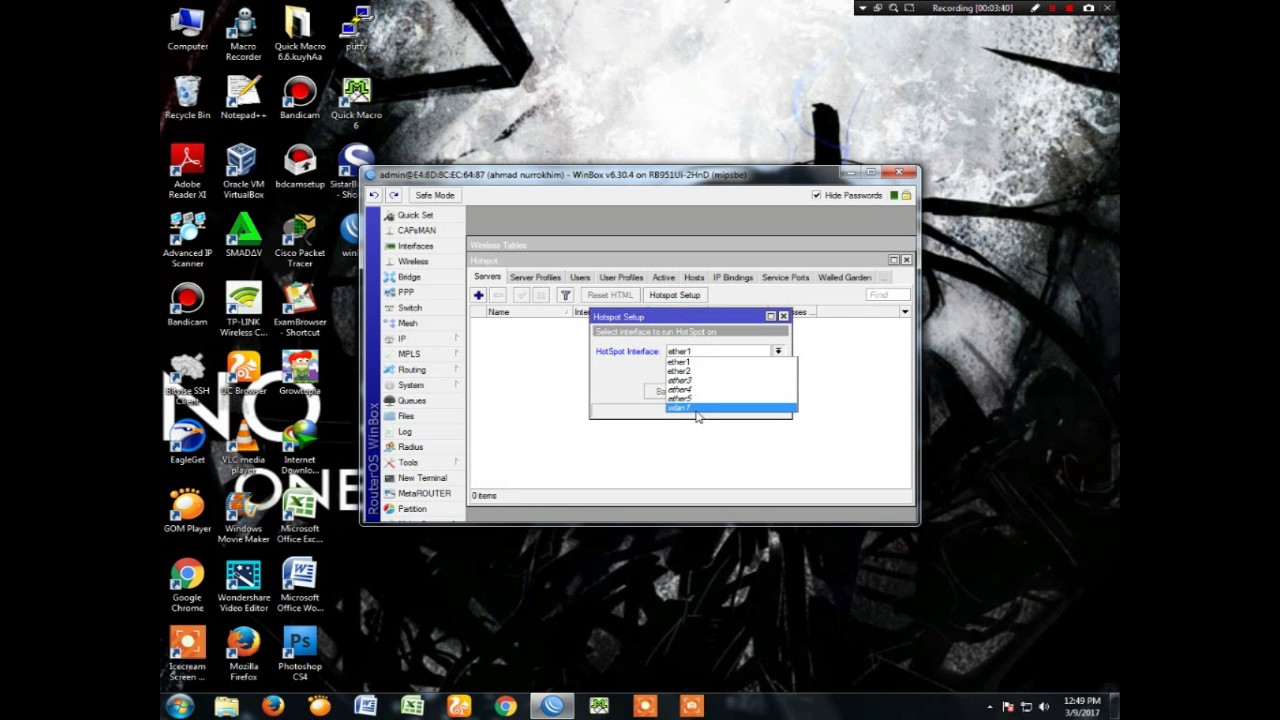
Task: Select ether3 from the interface list
Action: 731,380
